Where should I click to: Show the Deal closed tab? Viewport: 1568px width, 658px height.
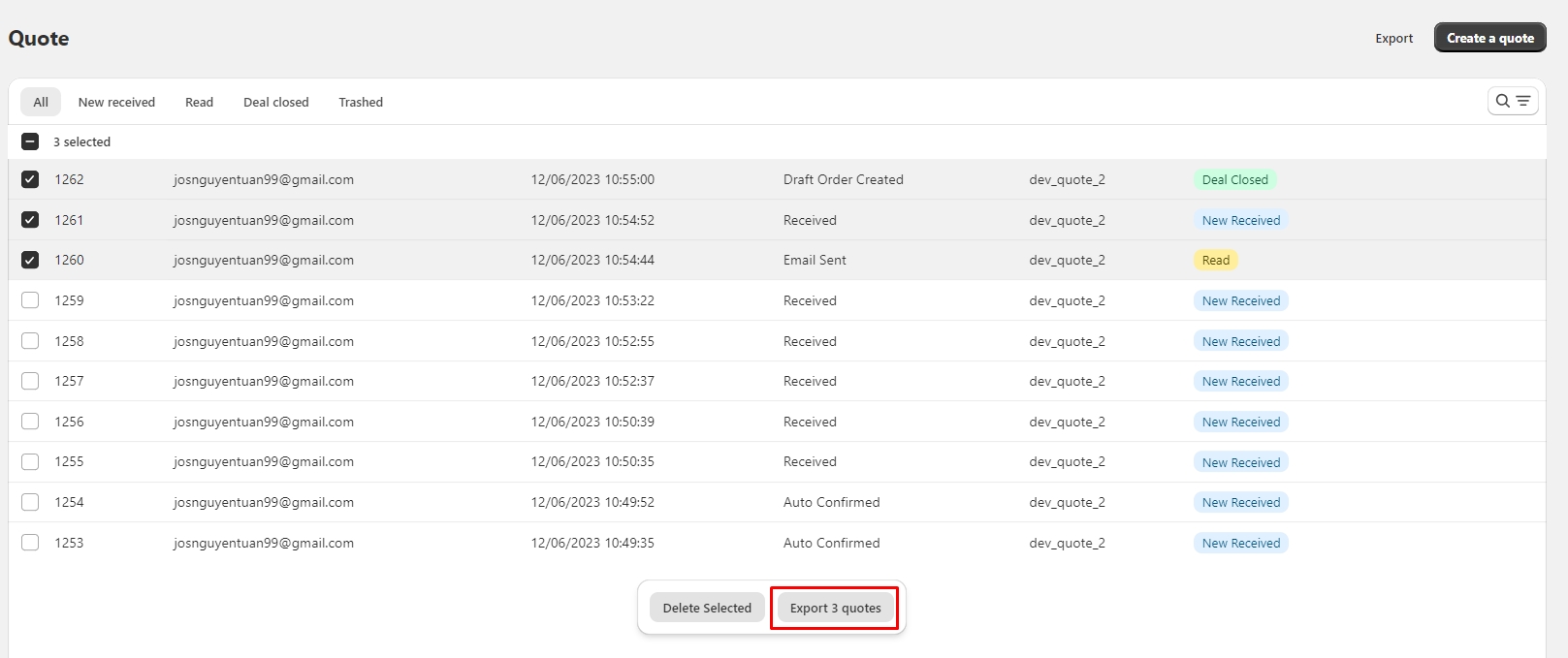click(x=275, y=102)
